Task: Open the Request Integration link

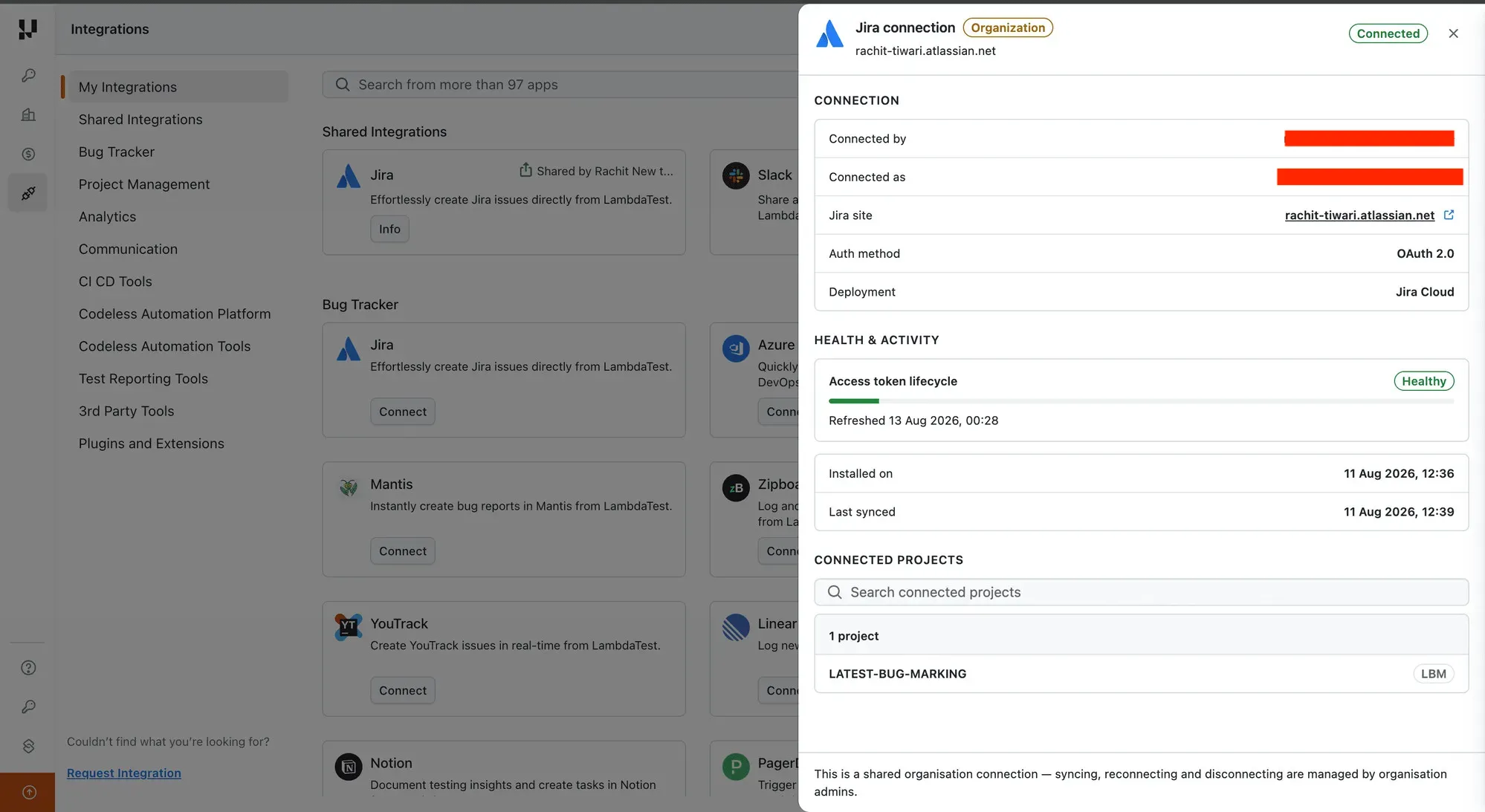Action: (124, 773)
